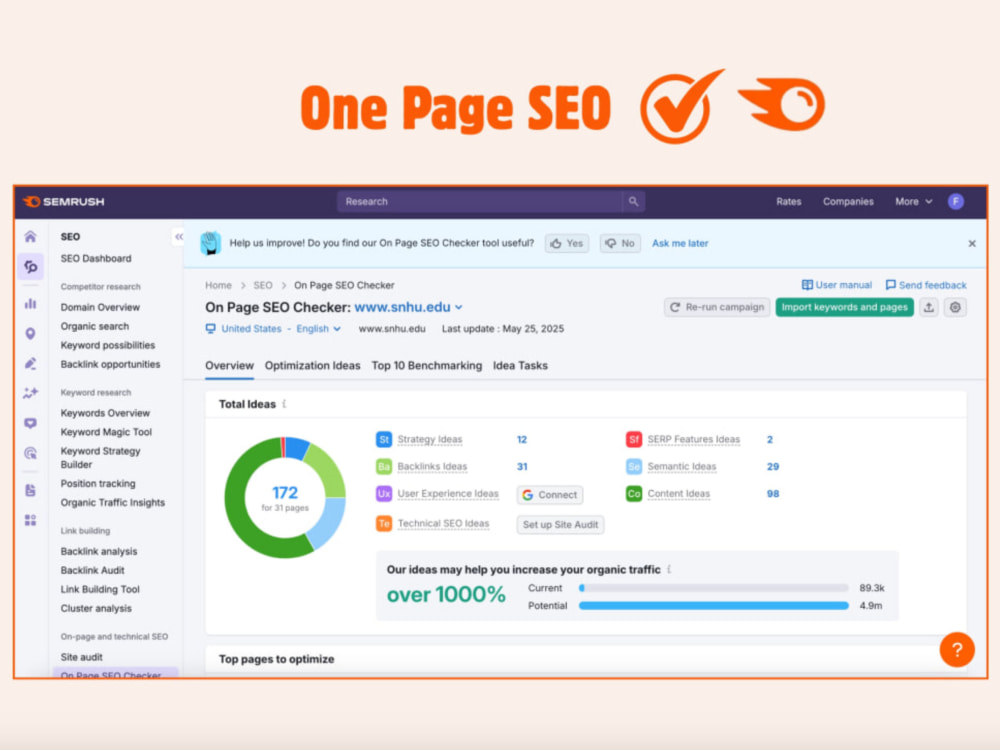1000x750 pixels.
Task: Click the Strategy Ideas St icon
Action: coord(384,439)
